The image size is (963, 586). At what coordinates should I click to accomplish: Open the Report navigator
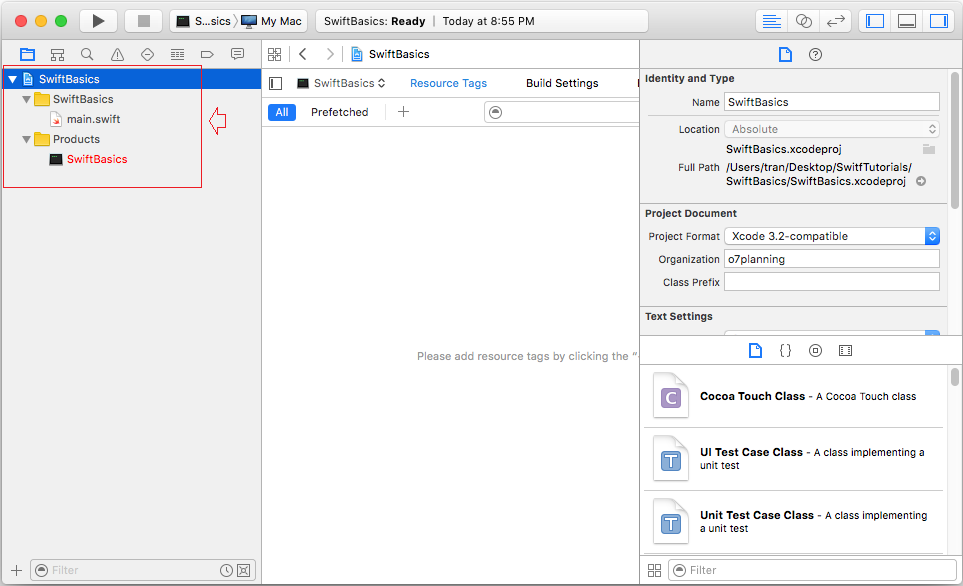pos(237,54)
